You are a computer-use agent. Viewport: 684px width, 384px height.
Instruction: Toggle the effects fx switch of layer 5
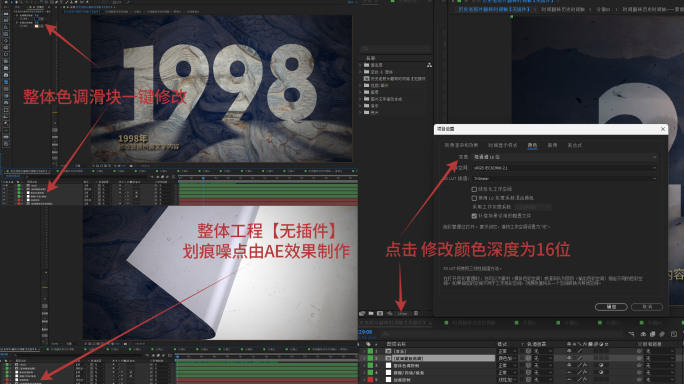(x=585, y=380)
